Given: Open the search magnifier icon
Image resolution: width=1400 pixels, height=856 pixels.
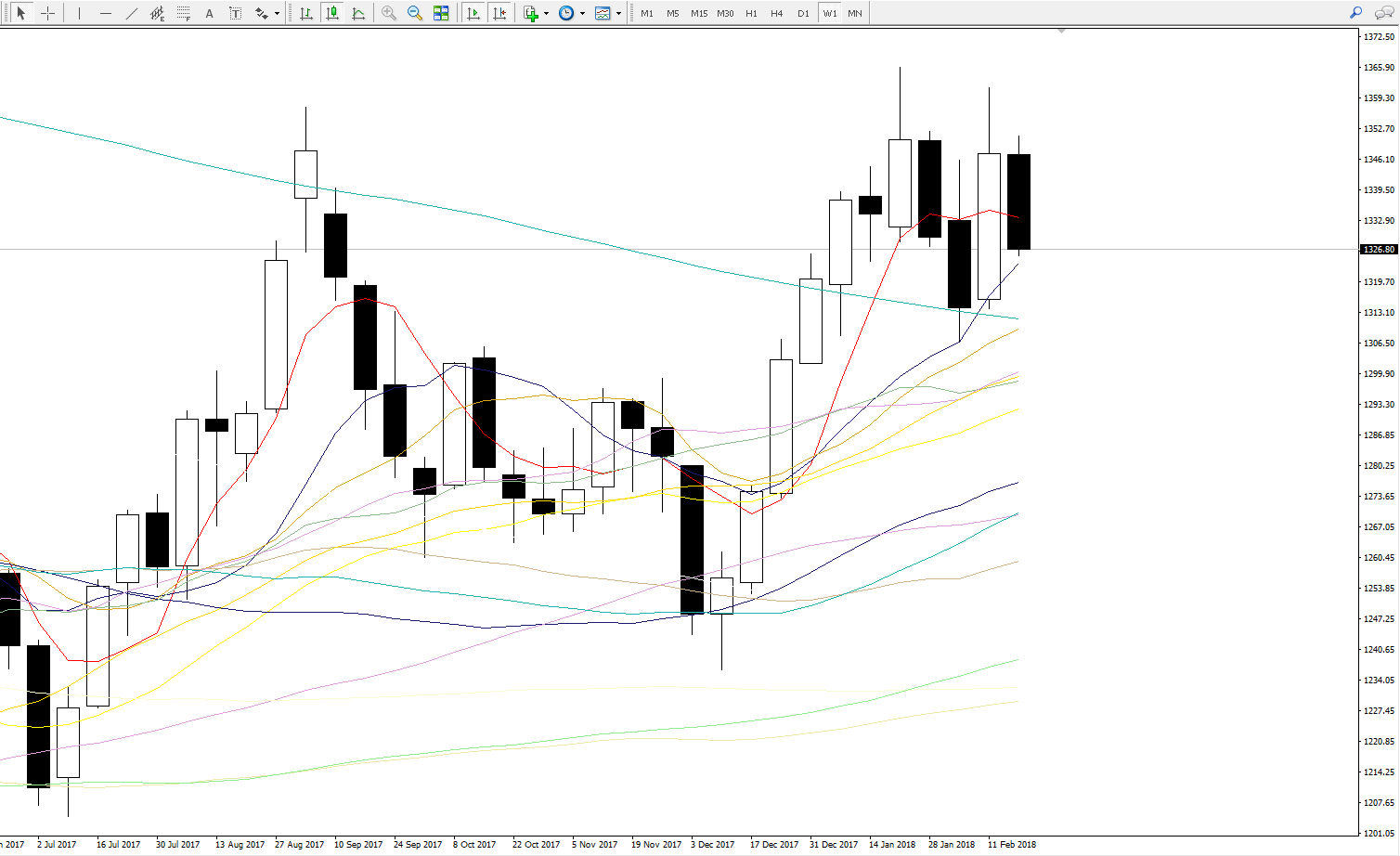Looking at the screenshot, I should pyautogui.click(x=1355, y=13).
